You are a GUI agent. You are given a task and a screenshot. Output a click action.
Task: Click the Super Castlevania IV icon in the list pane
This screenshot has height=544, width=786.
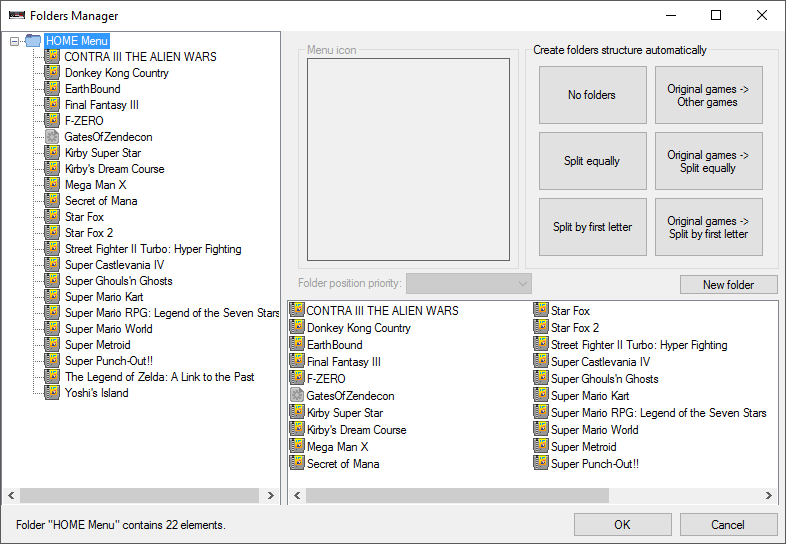click(x=541, y=361)
